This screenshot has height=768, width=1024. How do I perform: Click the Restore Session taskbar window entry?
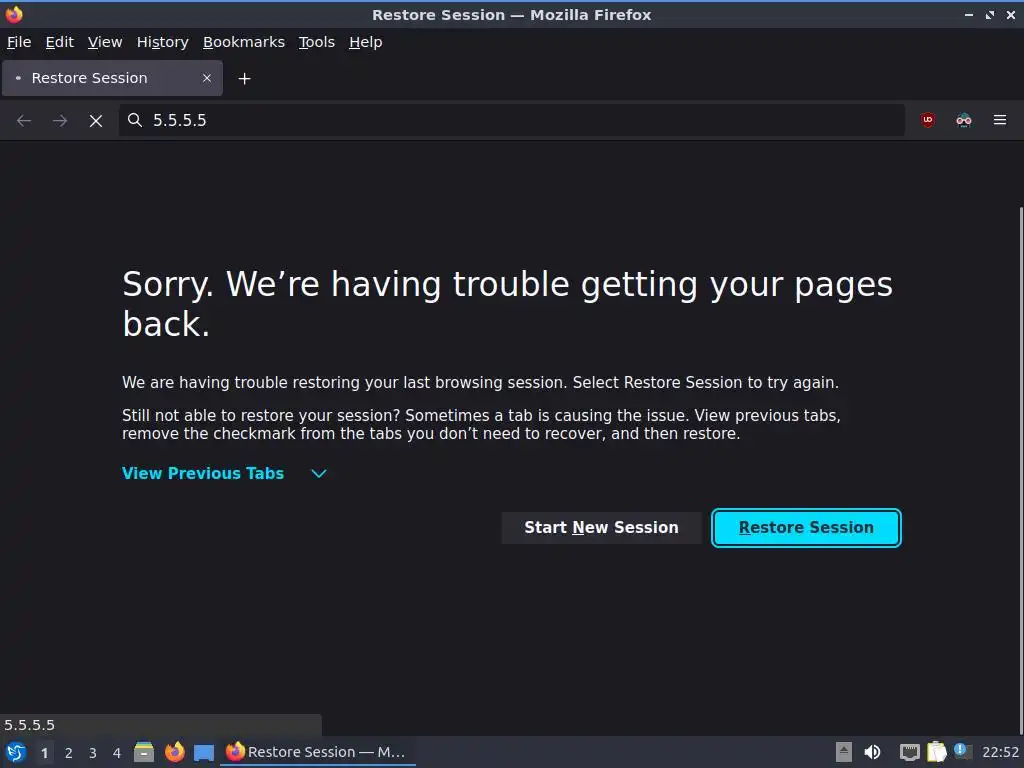(x=318, y=752)
